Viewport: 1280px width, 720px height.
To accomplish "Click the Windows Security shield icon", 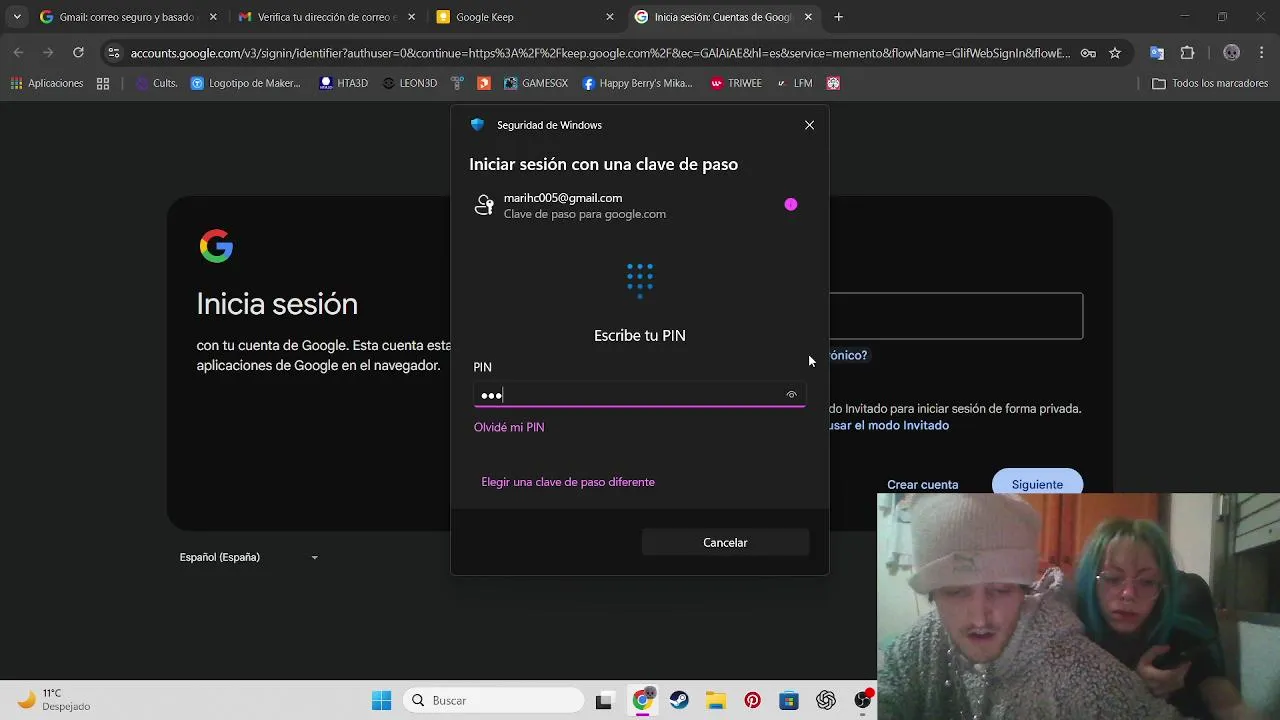I will coord(477,125).
